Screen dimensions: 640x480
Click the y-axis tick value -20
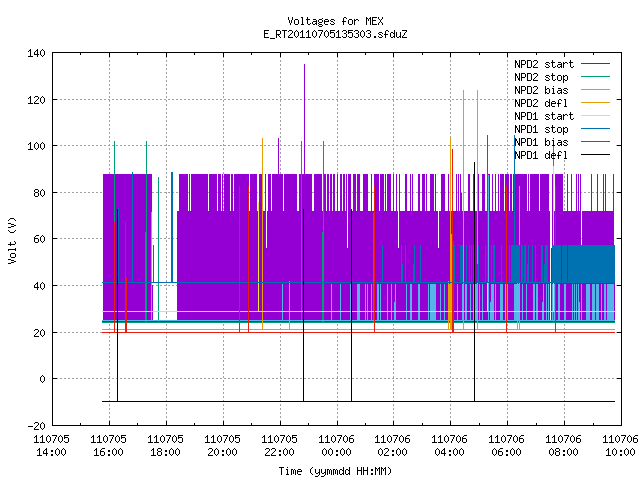pos(36,426)
